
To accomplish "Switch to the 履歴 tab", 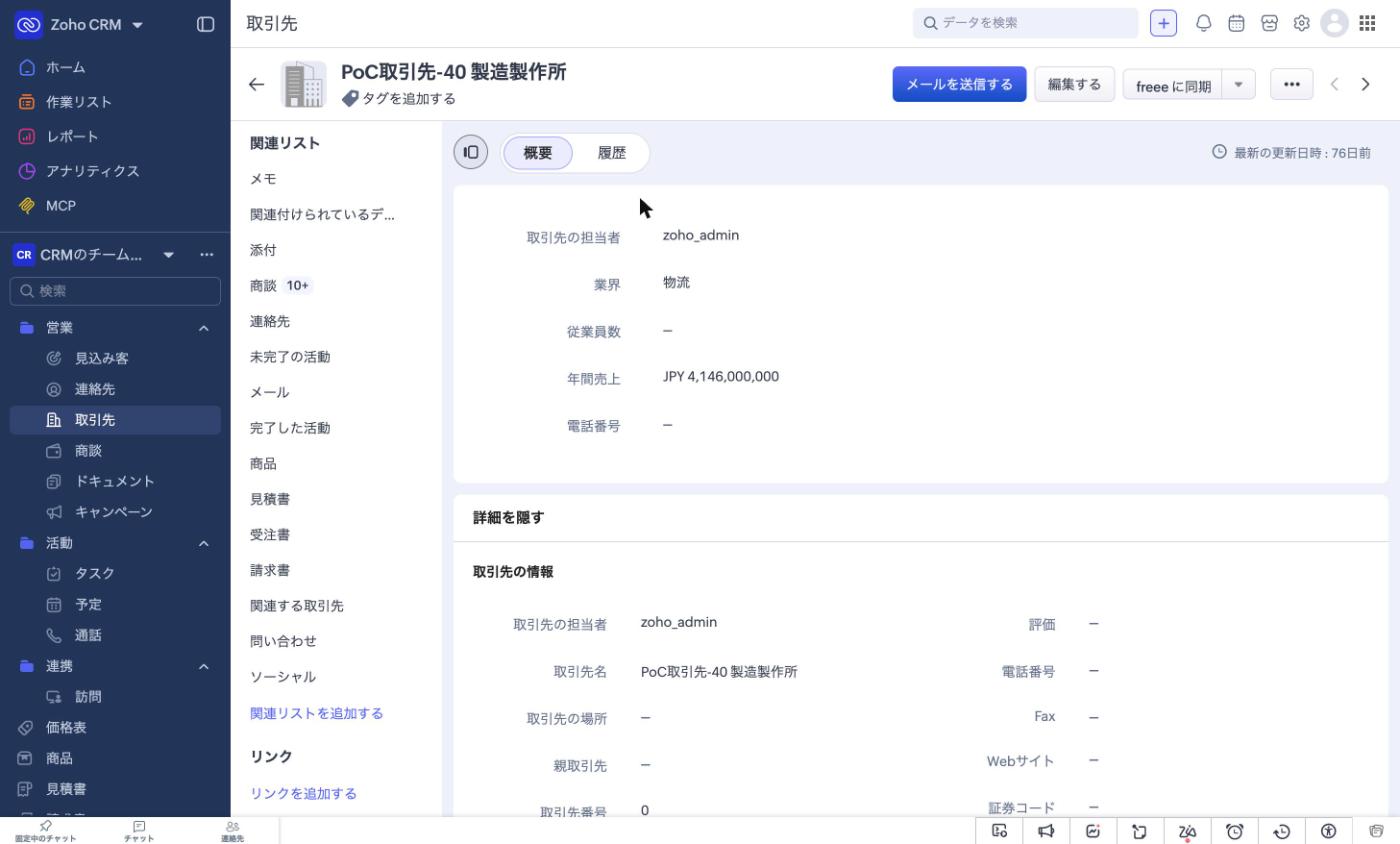I will coord(611,153).
